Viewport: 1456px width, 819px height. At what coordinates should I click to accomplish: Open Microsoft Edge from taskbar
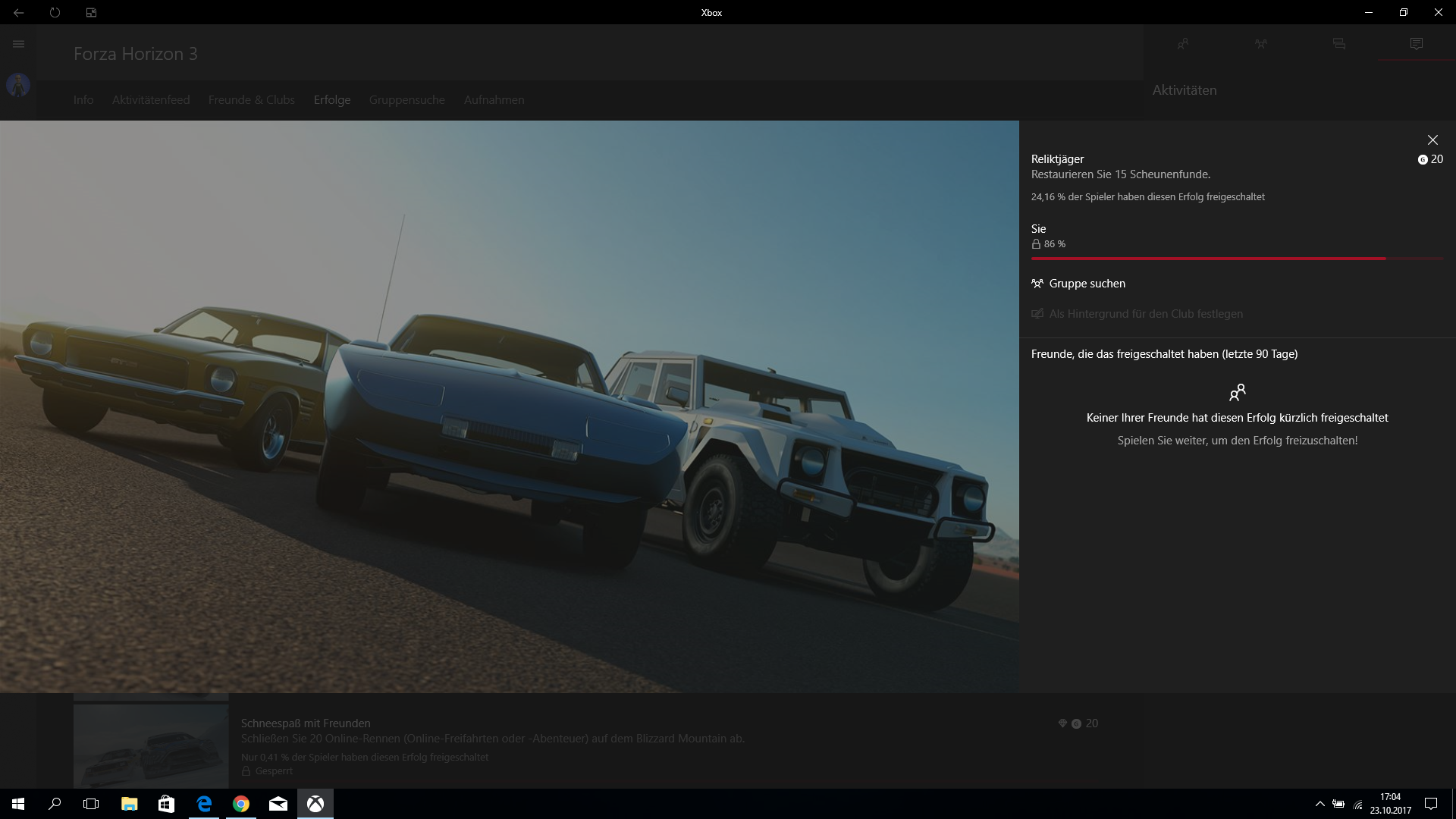204,804
